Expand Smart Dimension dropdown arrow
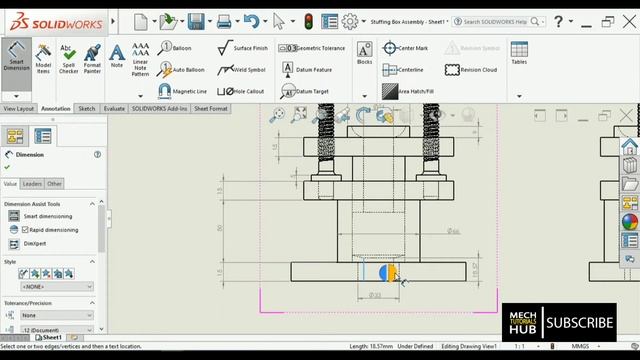640x360 pixels. coord(16,96)
